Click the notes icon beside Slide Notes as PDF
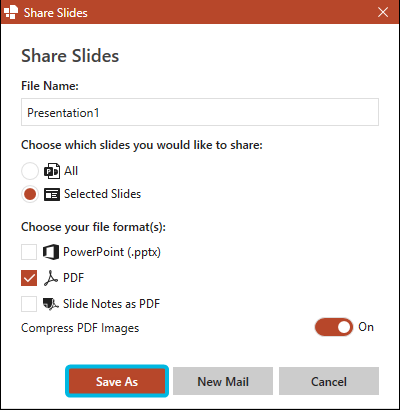This screenshot has height=411, width=400. (x=51, y=304)
